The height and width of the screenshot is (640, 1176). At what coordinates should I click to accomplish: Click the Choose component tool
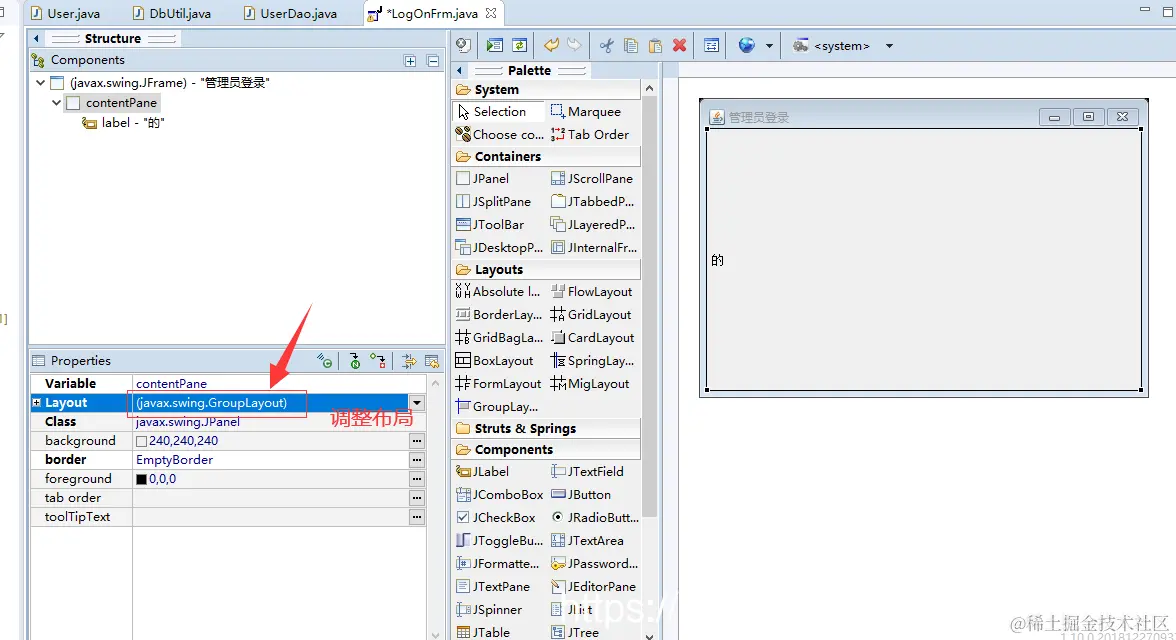click(500, 135)
